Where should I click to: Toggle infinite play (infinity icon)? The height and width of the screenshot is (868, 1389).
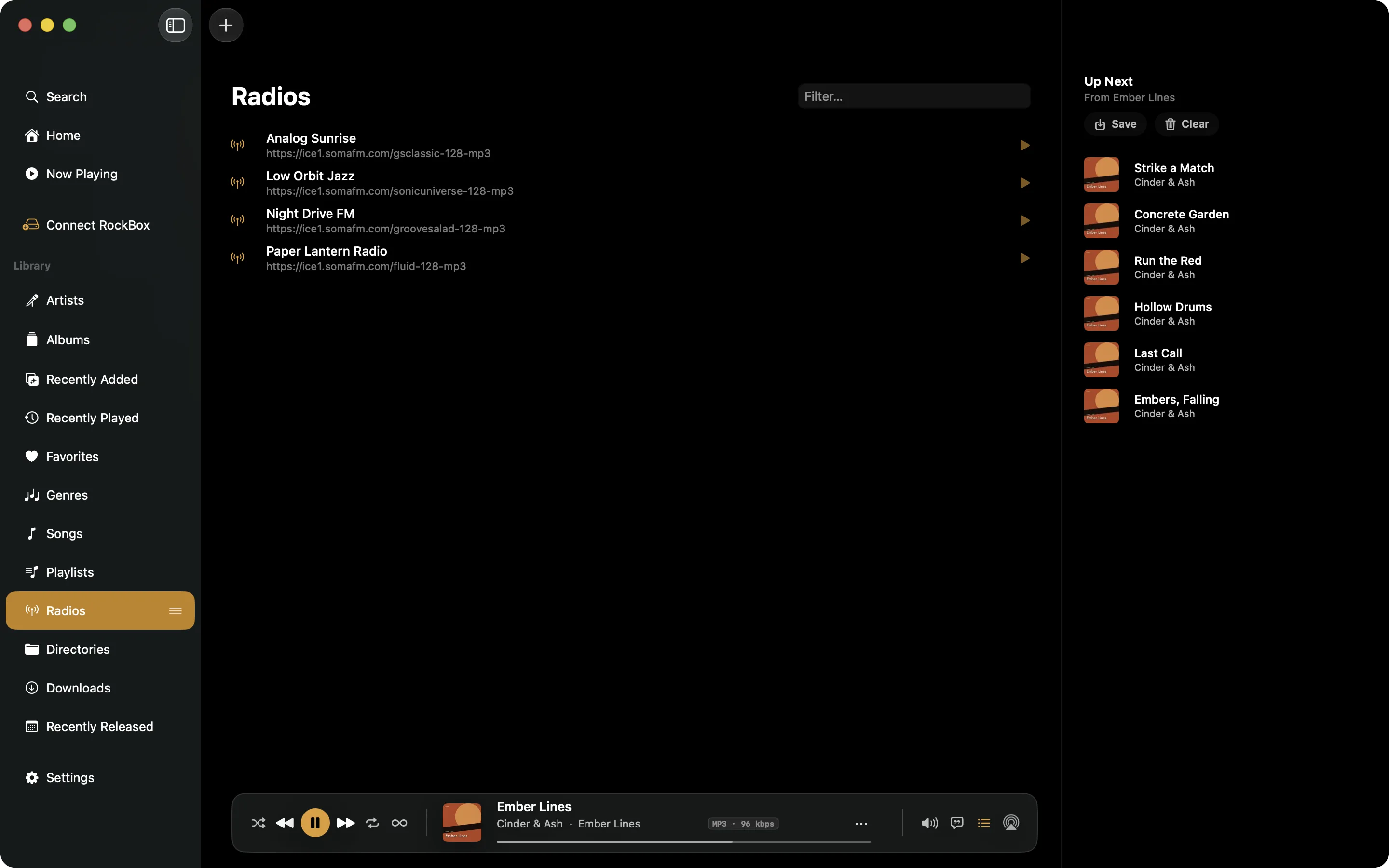pos(399,823)
